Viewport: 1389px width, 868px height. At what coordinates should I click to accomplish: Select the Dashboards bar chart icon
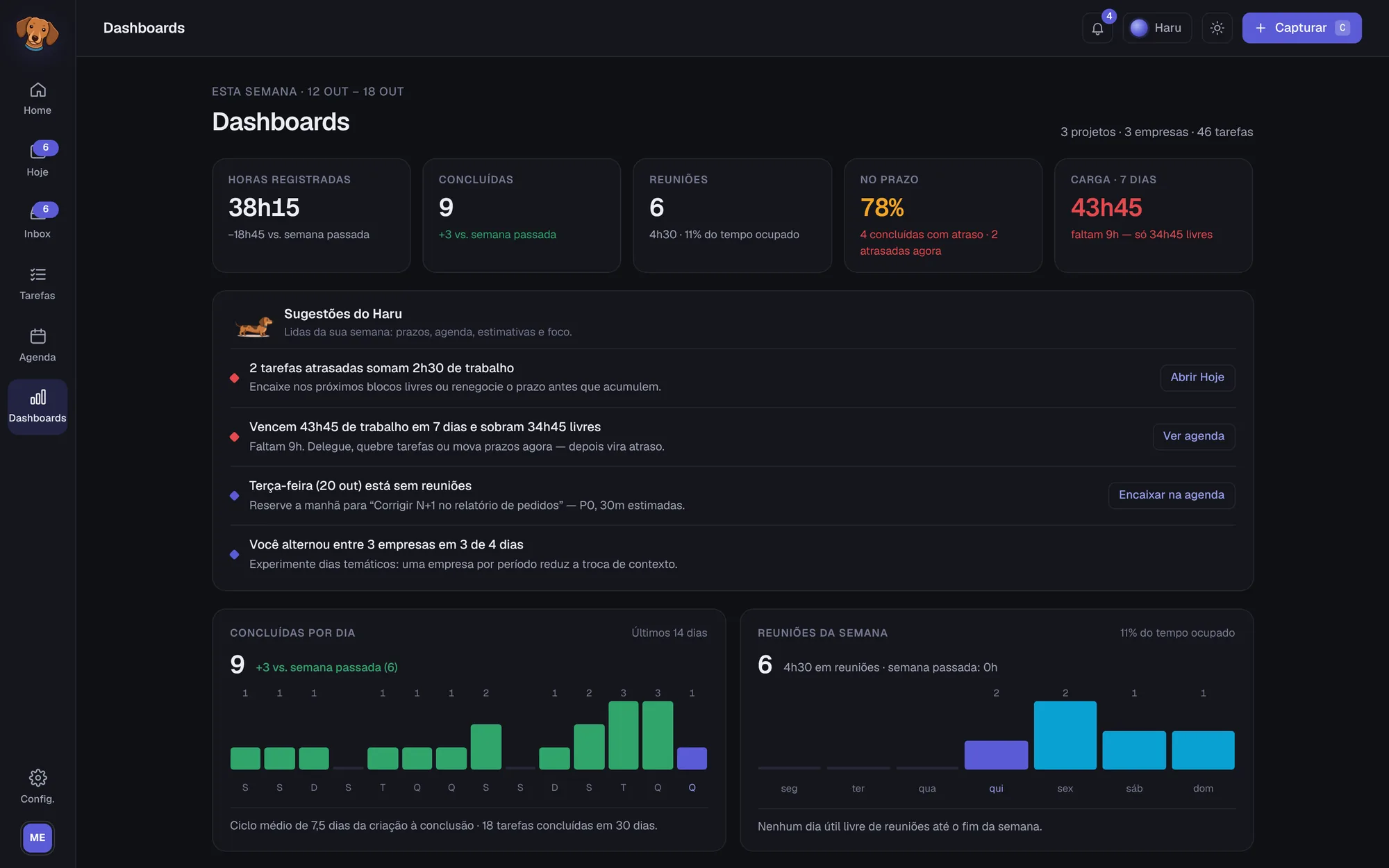pyautogui.click(x=38, y=397)
